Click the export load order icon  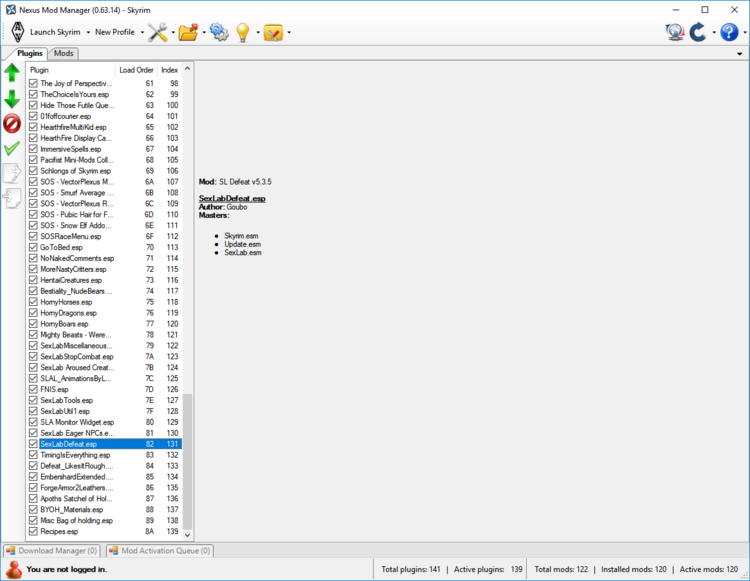[x=12, y=173]
